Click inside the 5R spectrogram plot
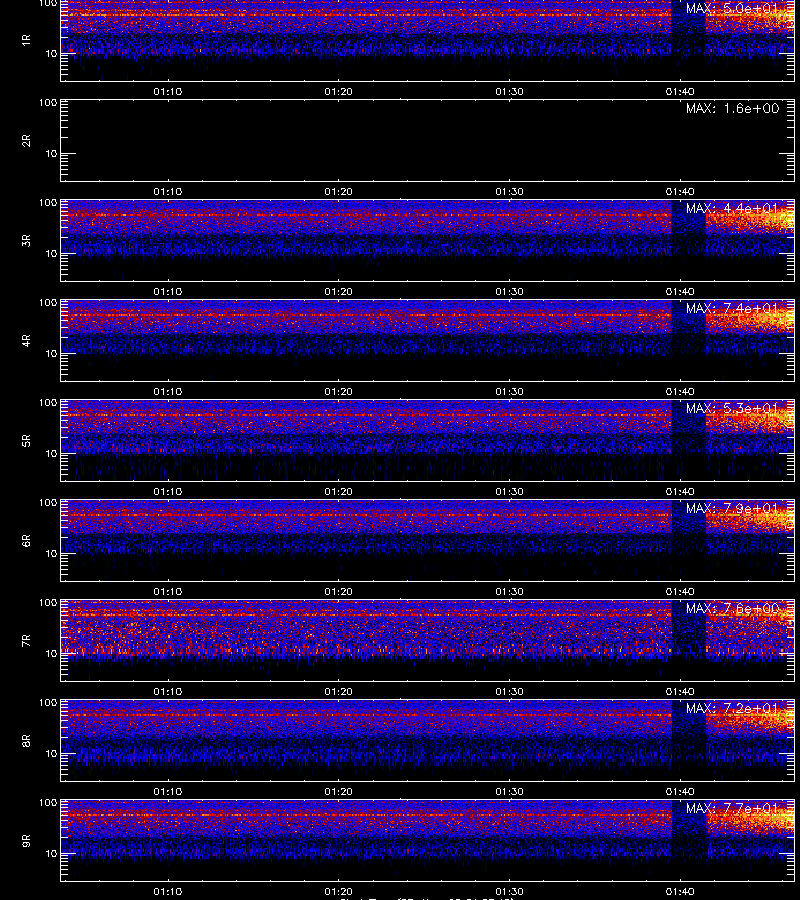 tap(428, 441)
